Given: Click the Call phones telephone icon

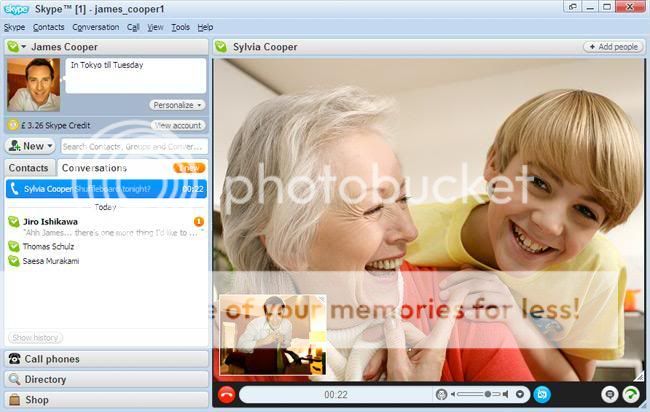Looking at the screenshot, I should click(15, 359).
